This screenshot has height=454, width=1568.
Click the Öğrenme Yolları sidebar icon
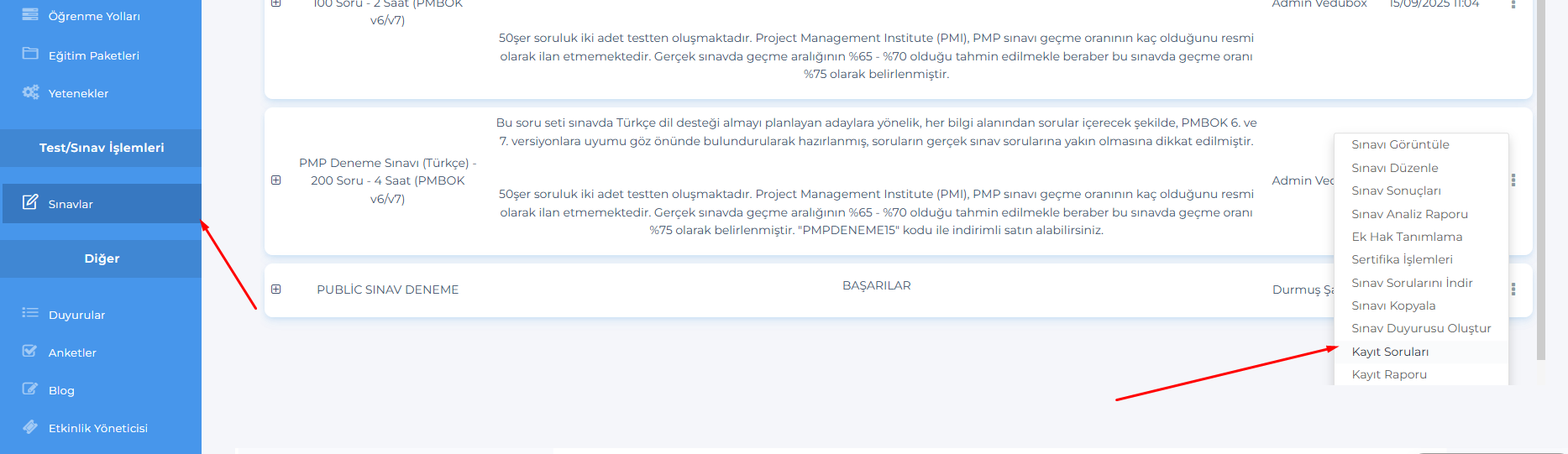30,15
